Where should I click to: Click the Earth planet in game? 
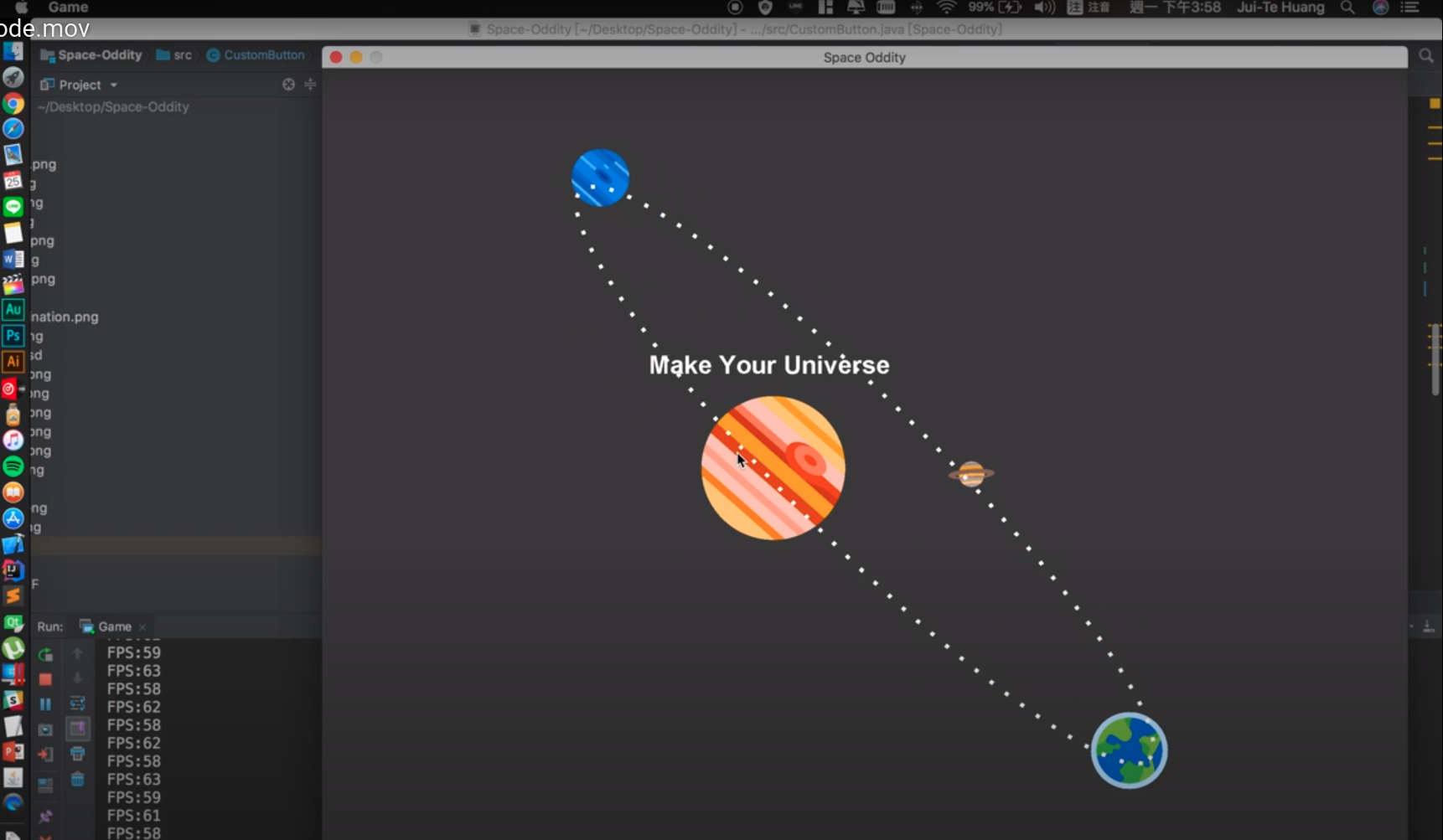[x=1129, y=750]
